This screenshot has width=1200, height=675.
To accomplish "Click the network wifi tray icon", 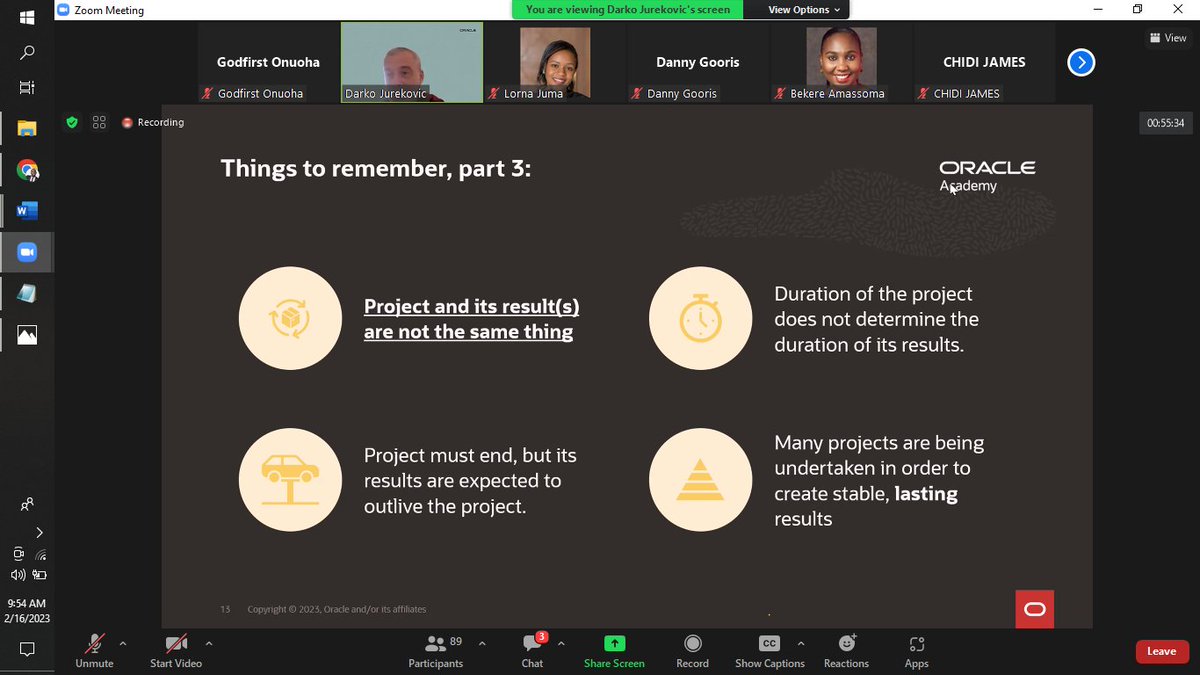I will (40, 554).
